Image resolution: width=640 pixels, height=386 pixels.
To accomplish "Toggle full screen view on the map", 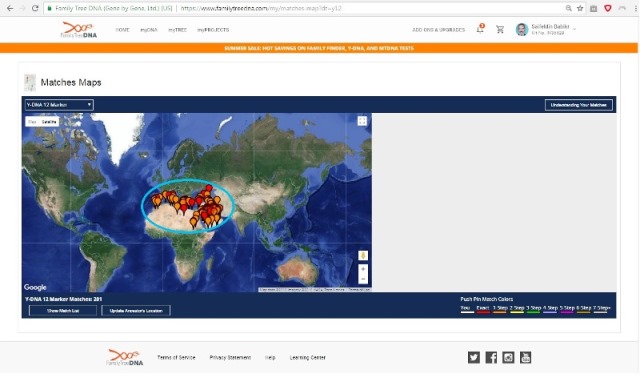I will tap(362, 121).
